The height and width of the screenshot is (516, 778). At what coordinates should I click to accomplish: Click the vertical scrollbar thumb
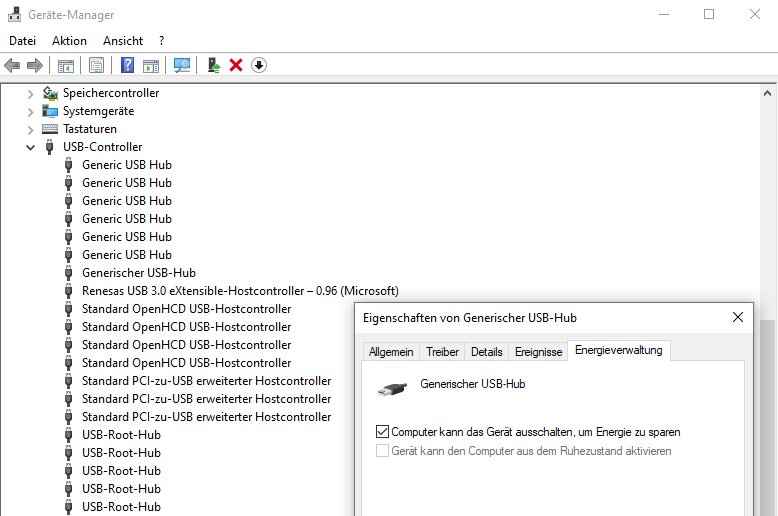click(x=768, y=418)
